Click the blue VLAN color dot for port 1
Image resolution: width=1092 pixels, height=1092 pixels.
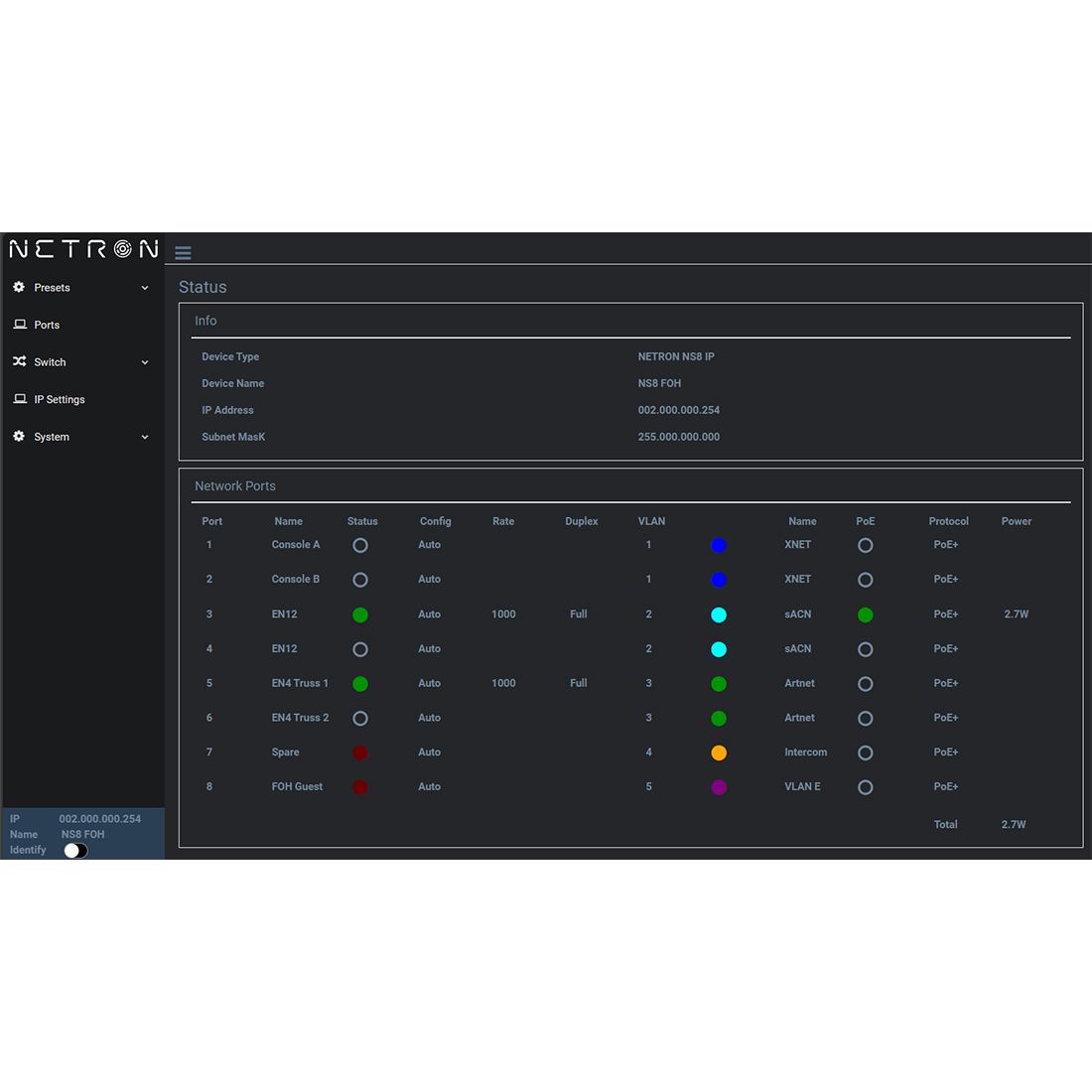coord(718,545)
